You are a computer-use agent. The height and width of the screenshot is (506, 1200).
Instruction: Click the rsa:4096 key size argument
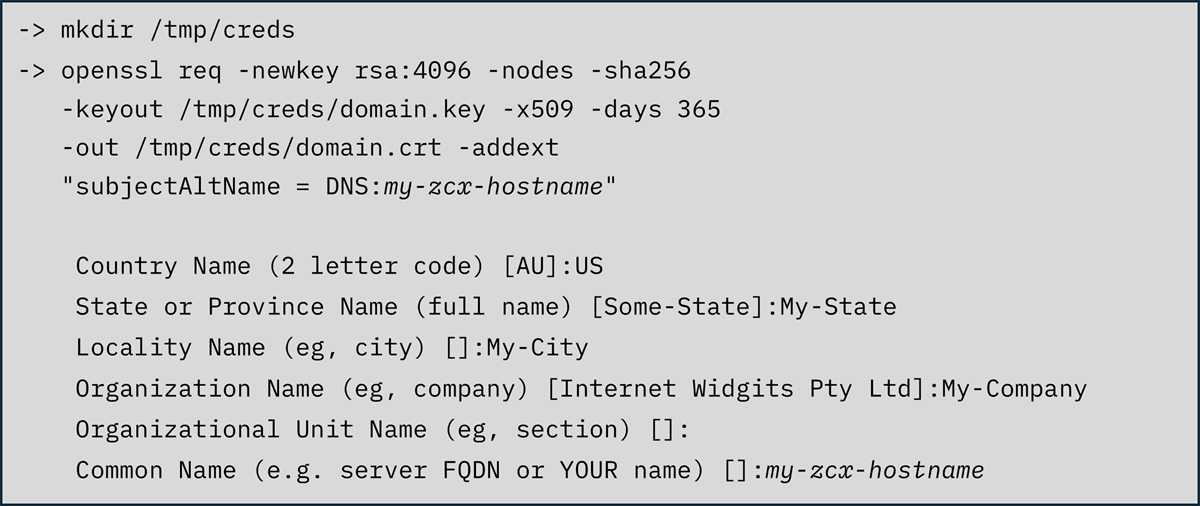coord(413,71)
